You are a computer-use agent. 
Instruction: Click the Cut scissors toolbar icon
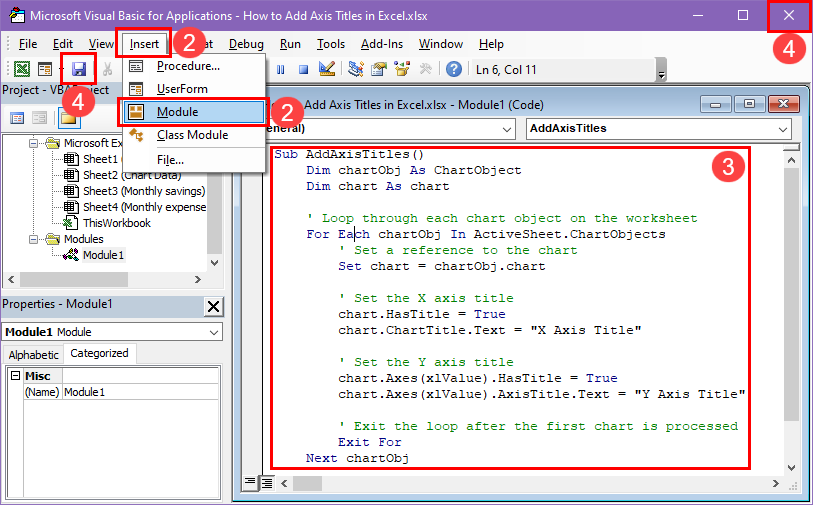click(107, 69)
